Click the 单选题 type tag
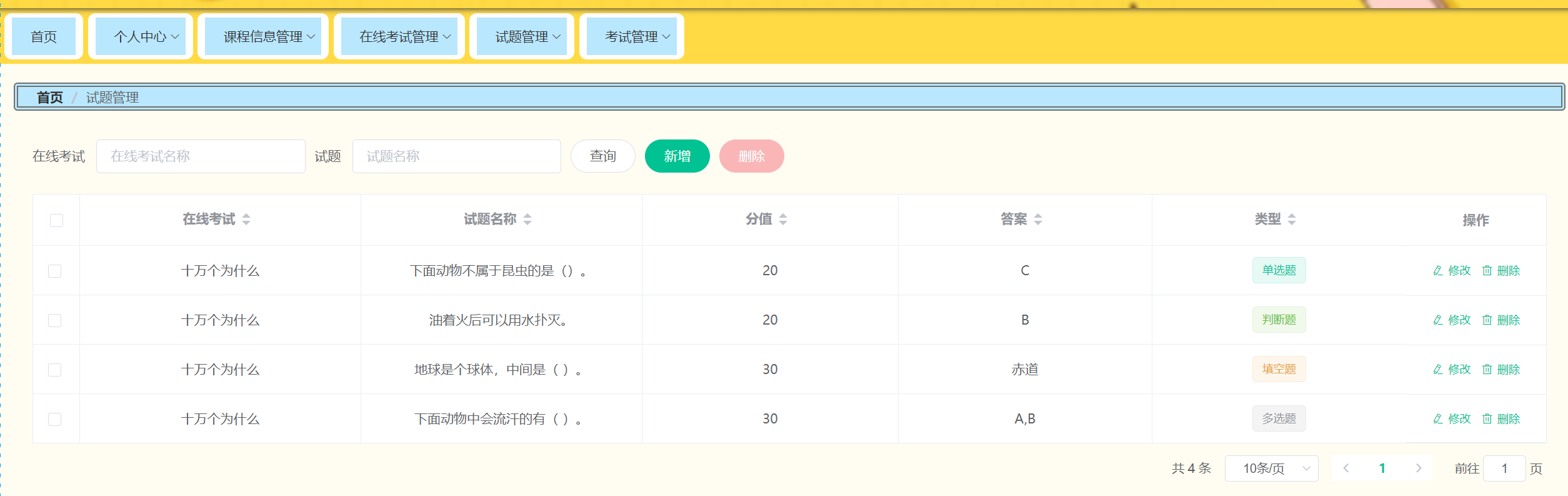The width and height of the screenshot is (1568, 496). 1279,270
